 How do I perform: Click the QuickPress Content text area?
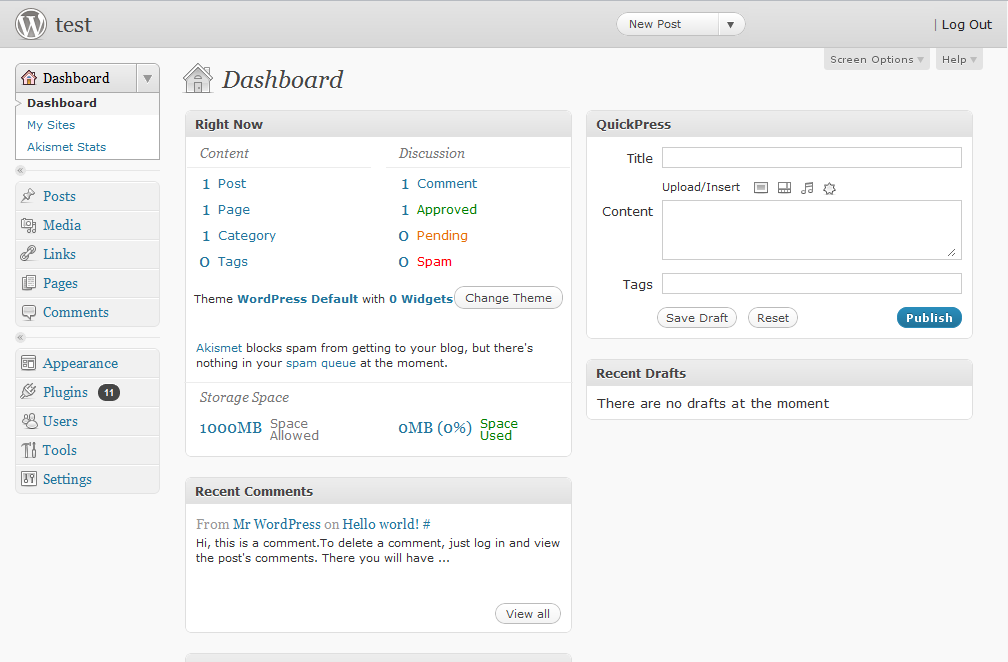[x=812, y=230]
